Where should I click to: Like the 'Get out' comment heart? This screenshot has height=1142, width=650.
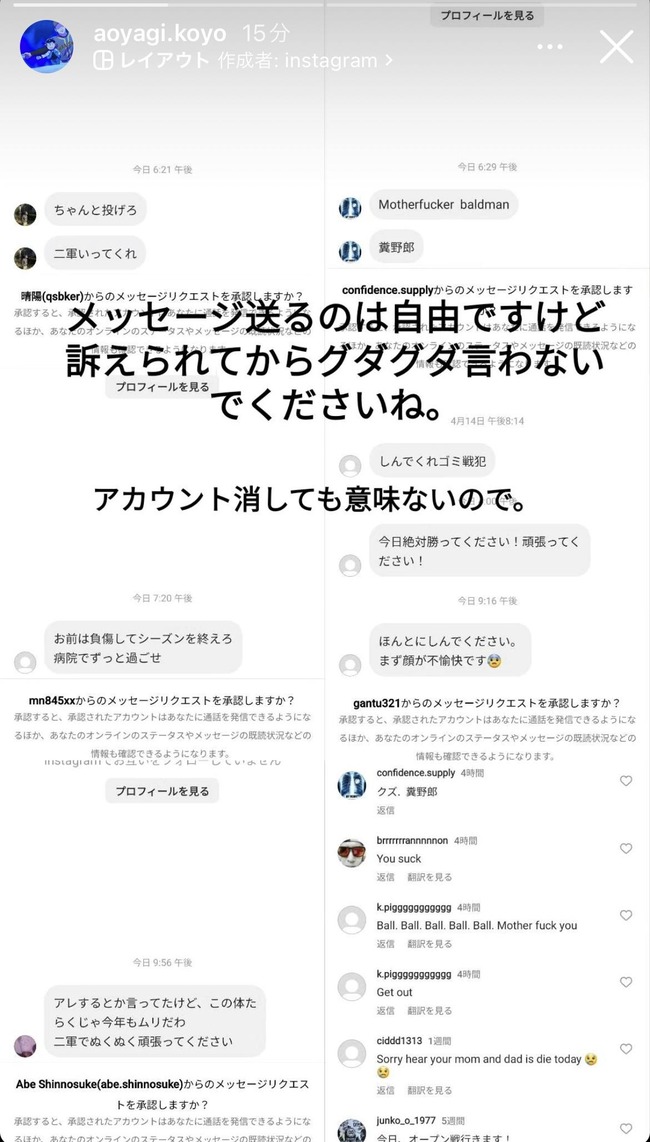click(x=625, y=982)
